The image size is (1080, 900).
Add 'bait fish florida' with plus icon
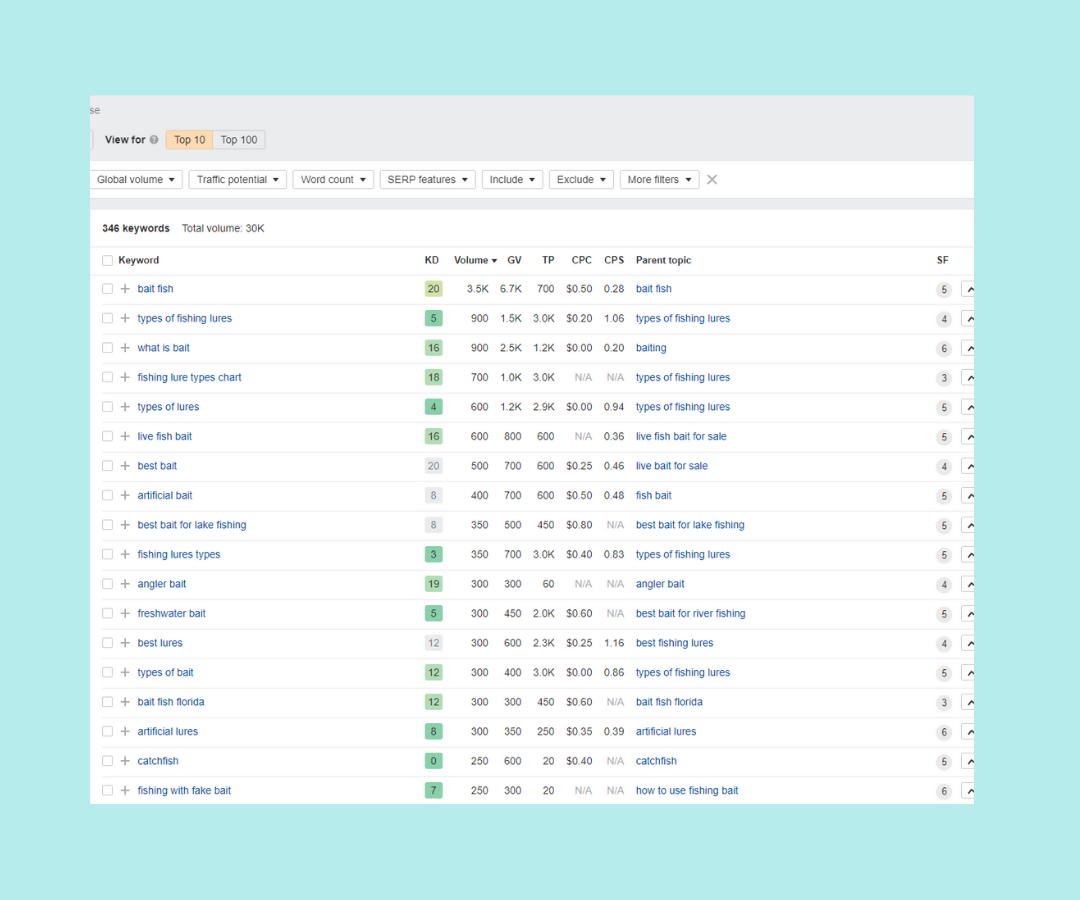(x=125, y=702)
